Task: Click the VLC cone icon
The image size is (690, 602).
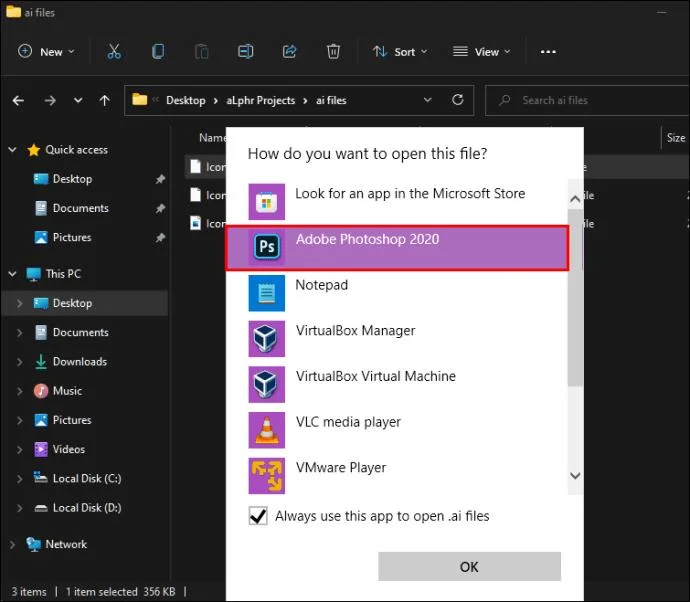Action: 267,430
